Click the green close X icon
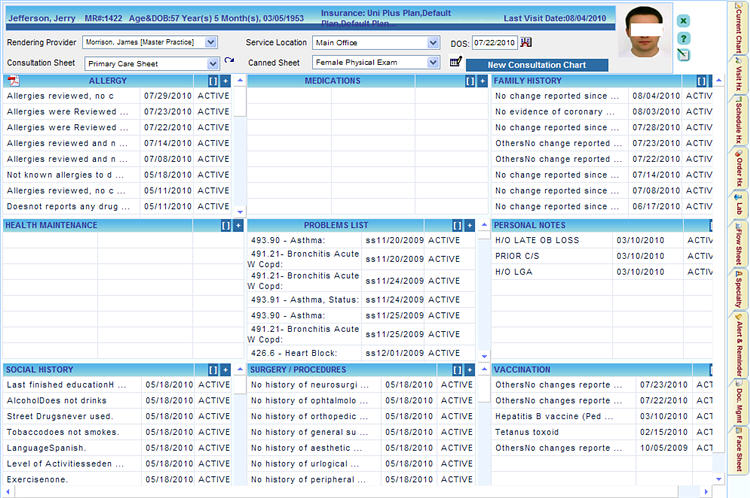 [x=683, y=20]
